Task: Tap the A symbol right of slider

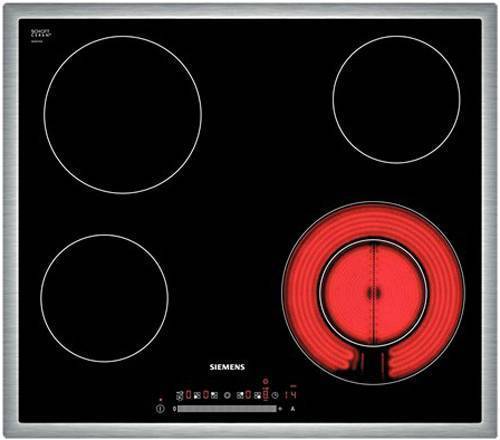Action: (292, 409)
